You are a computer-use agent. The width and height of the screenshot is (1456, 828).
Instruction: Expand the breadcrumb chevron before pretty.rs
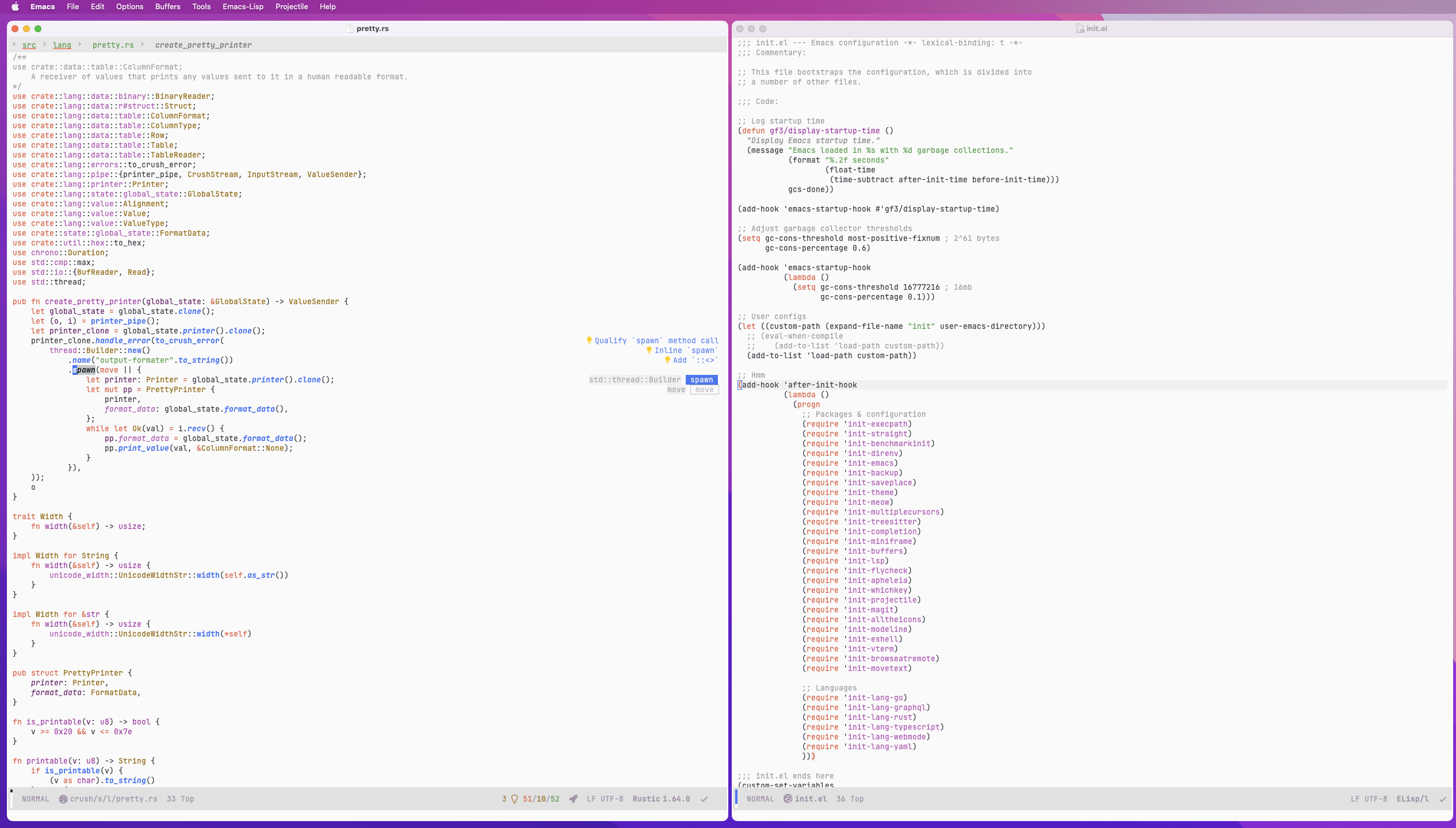tap(79, 44)
